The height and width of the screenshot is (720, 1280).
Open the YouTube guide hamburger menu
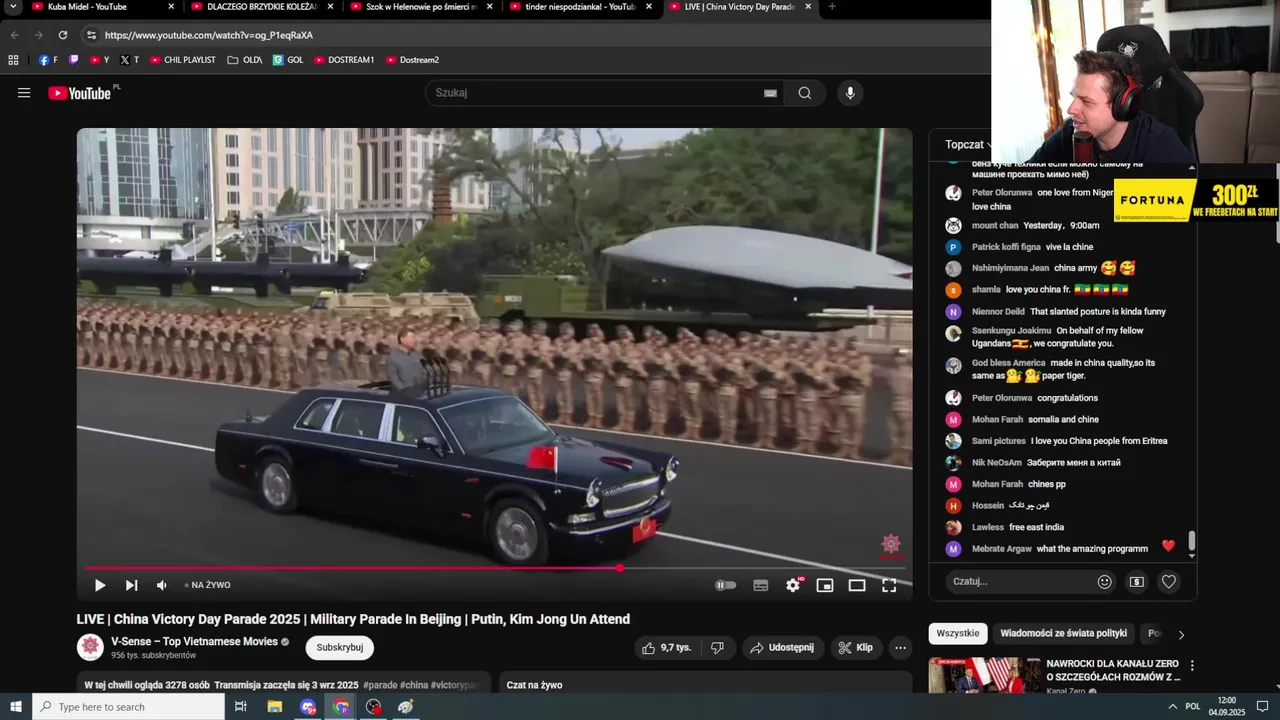pyautogui.click(x=24, y=93)
